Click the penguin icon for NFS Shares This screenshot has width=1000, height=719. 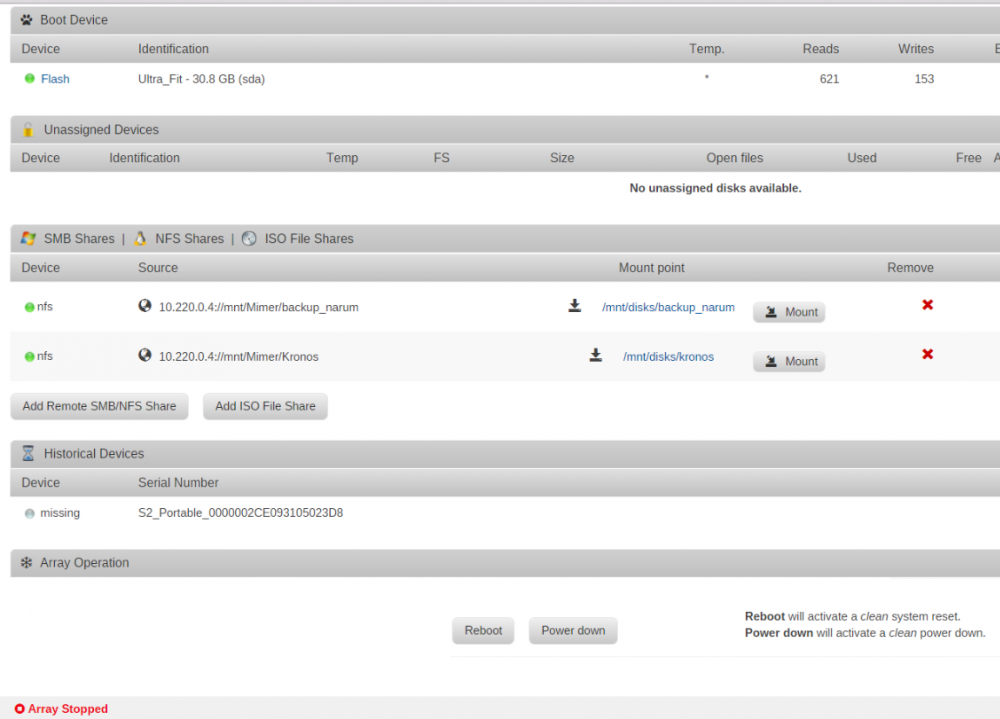point(140,239)
